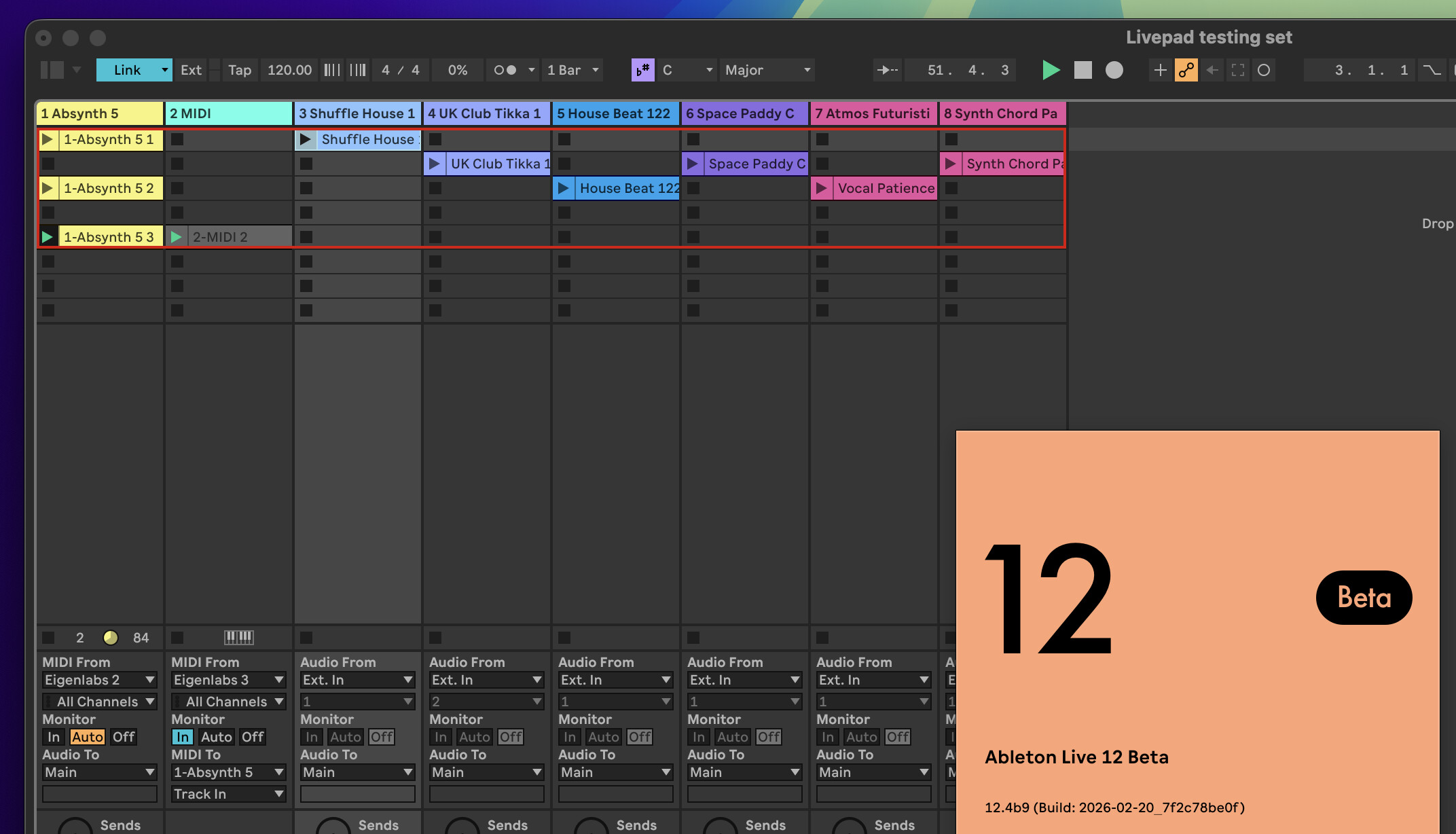Viewport: 1456px width, 834px height.
Task: Set Absynth 5 track monitor to Off
Action: point(124,737)
